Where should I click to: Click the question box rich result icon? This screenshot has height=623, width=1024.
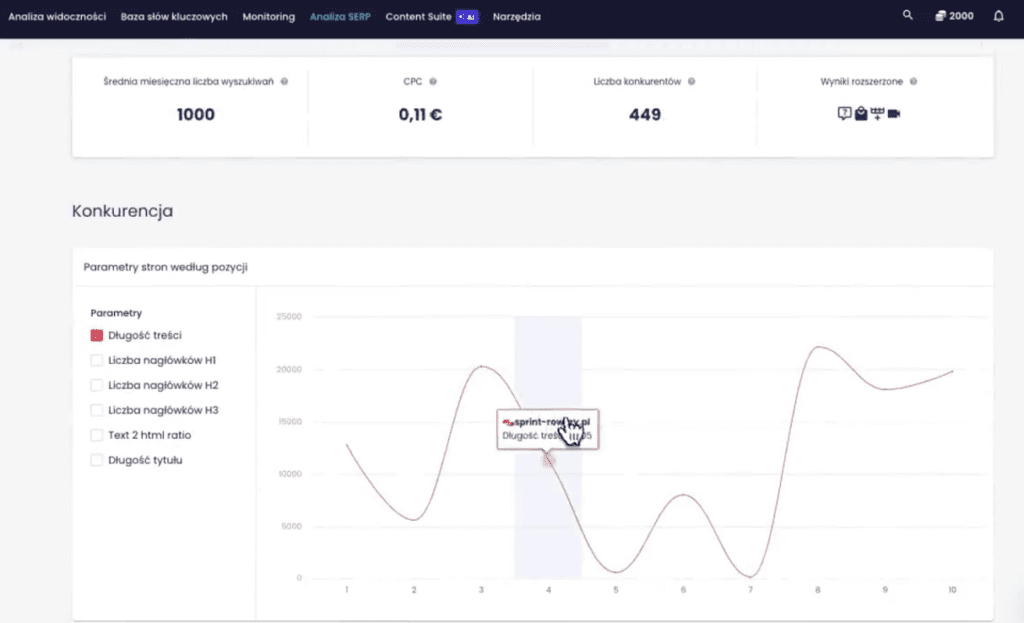[x=844, y=114]
